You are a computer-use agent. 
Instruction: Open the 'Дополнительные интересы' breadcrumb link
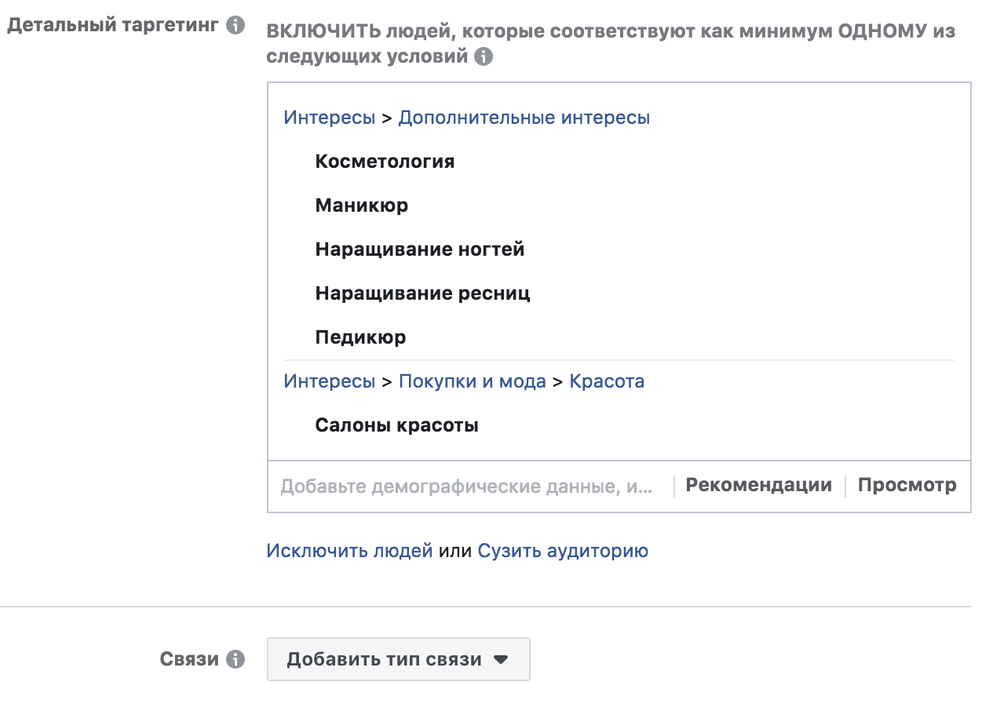pos(524,117)
